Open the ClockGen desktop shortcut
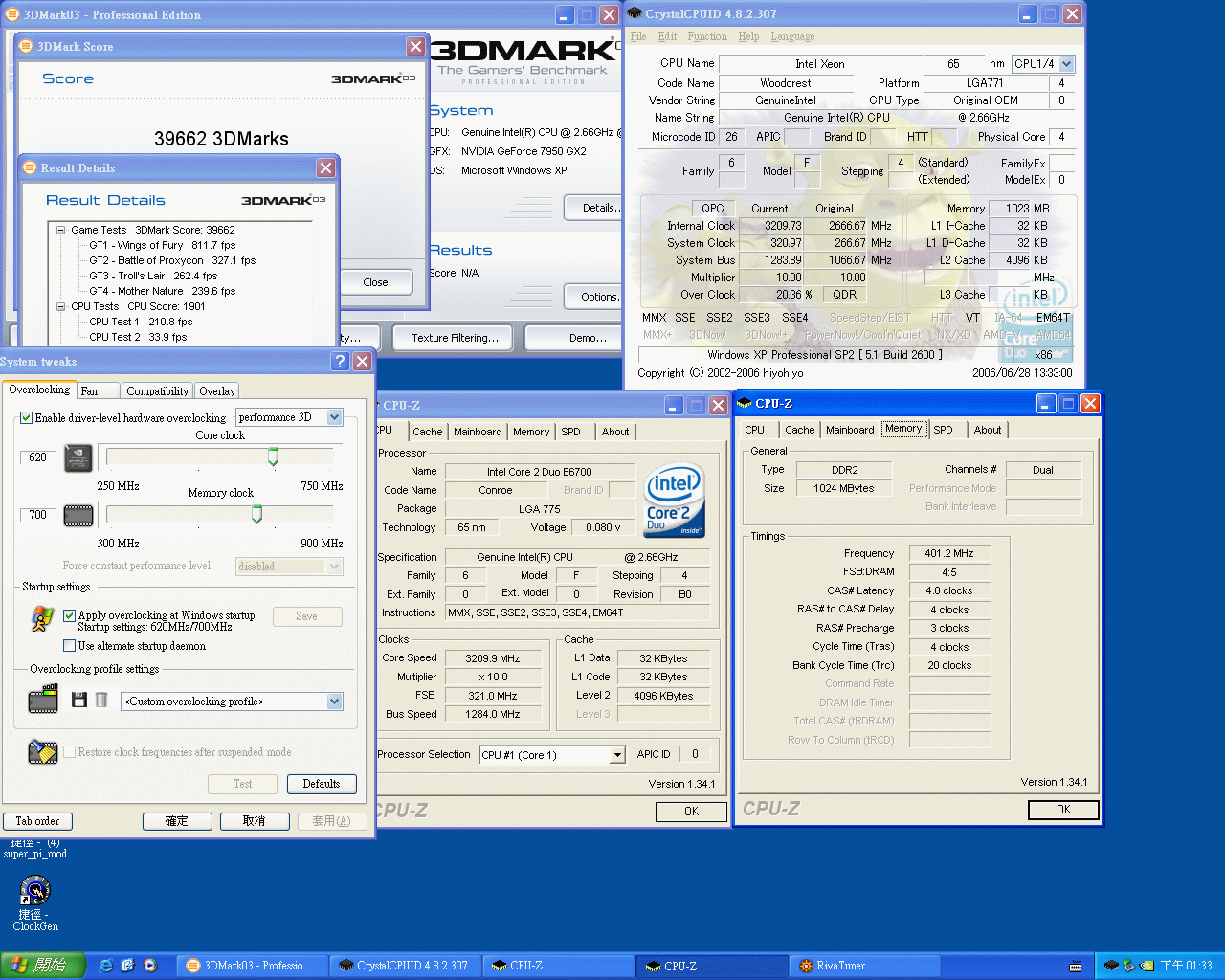 (x=35, y=893)
